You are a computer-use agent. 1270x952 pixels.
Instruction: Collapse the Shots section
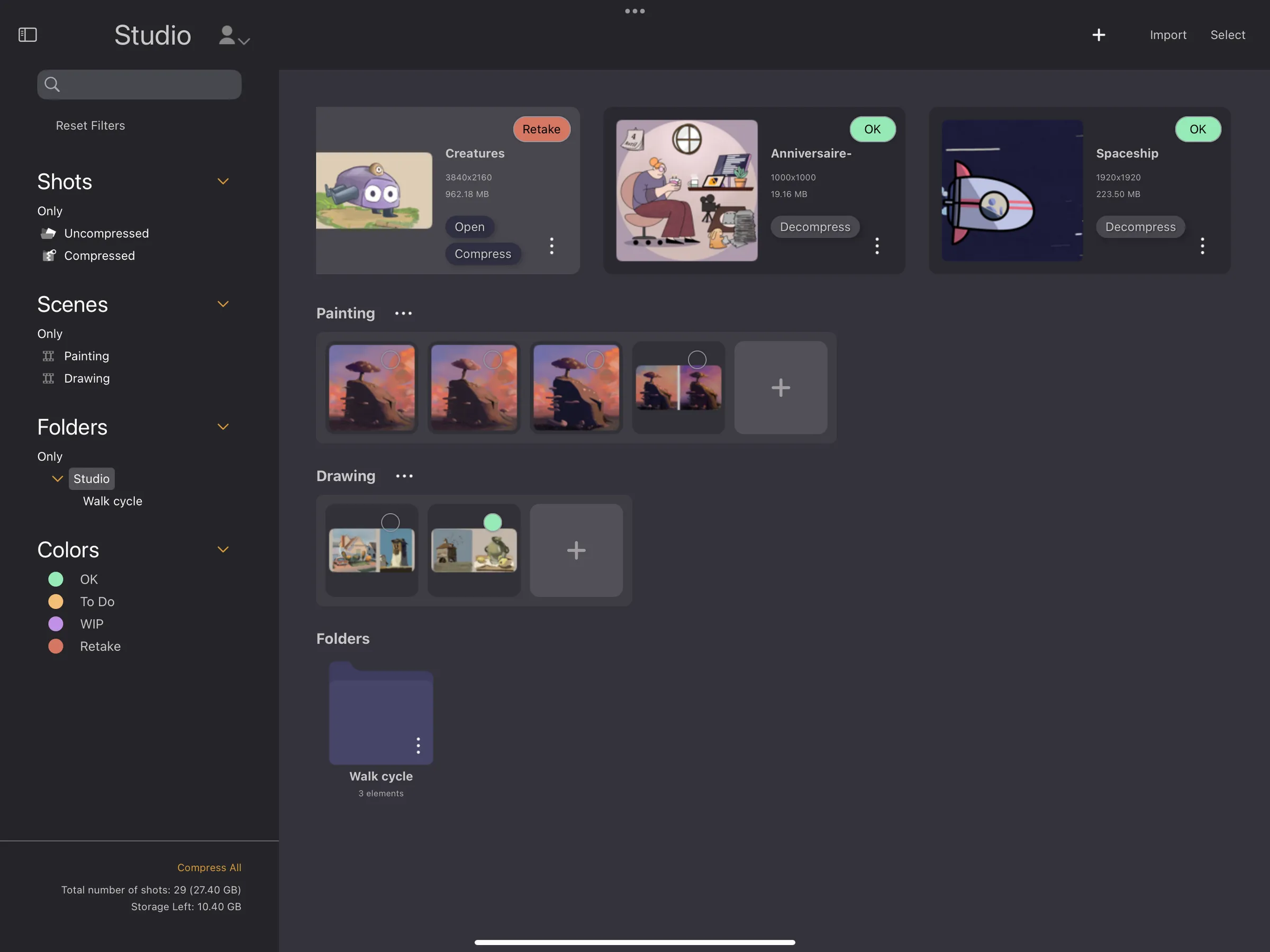click(223, 181)
